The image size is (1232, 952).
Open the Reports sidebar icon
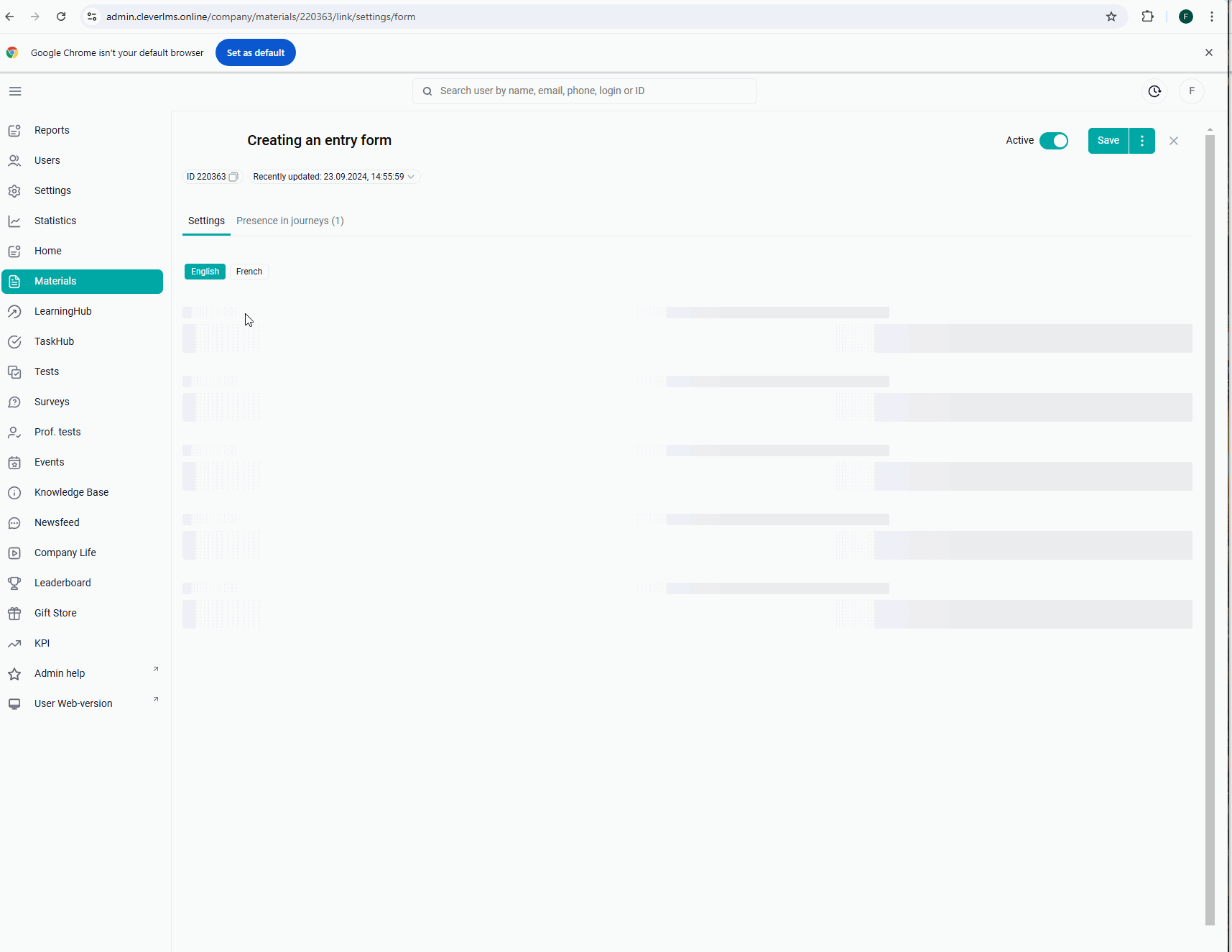pyautogui.click(x=14, y=130)
